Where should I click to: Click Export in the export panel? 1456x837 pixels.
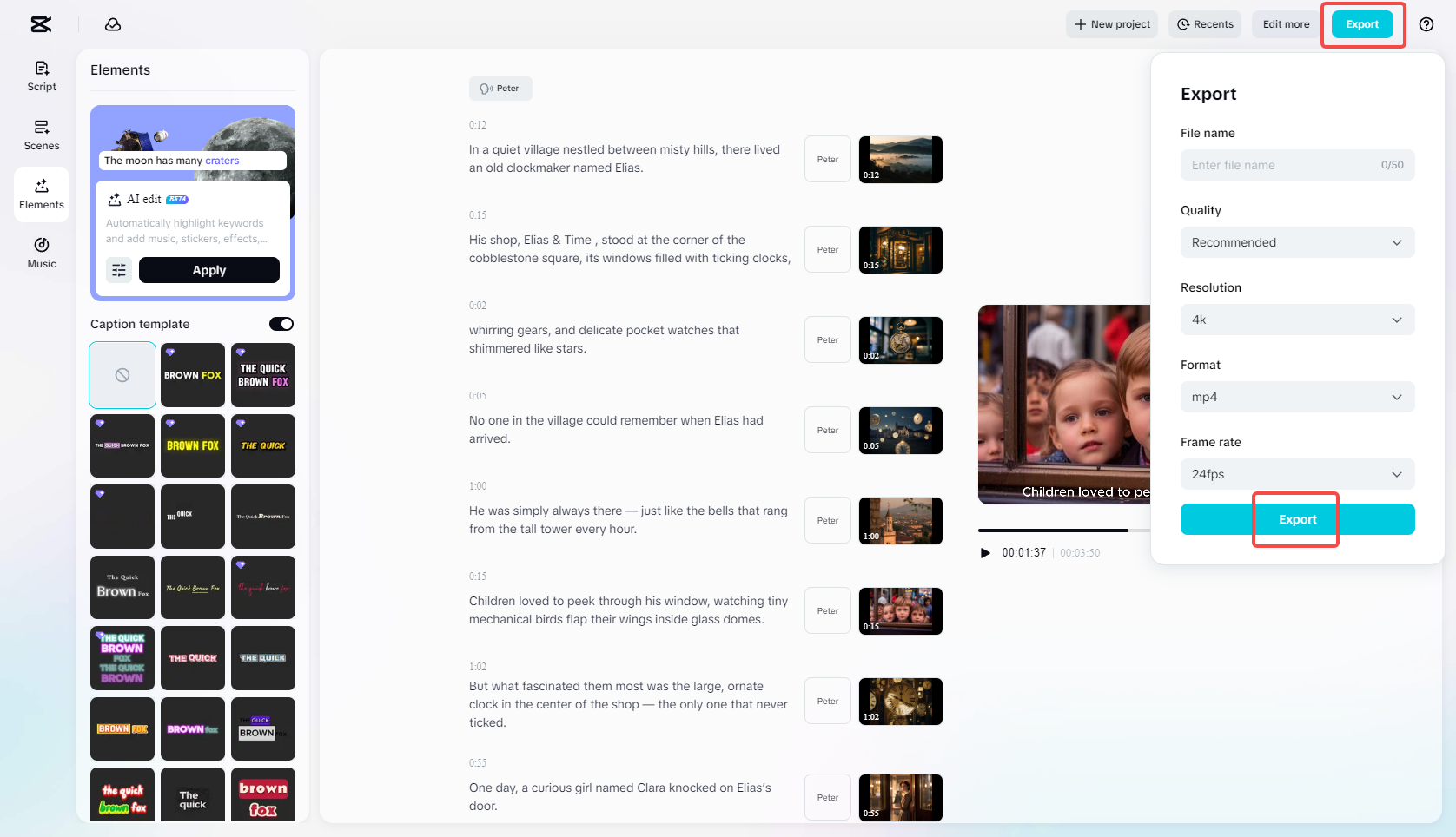(x=1298, y=519)
